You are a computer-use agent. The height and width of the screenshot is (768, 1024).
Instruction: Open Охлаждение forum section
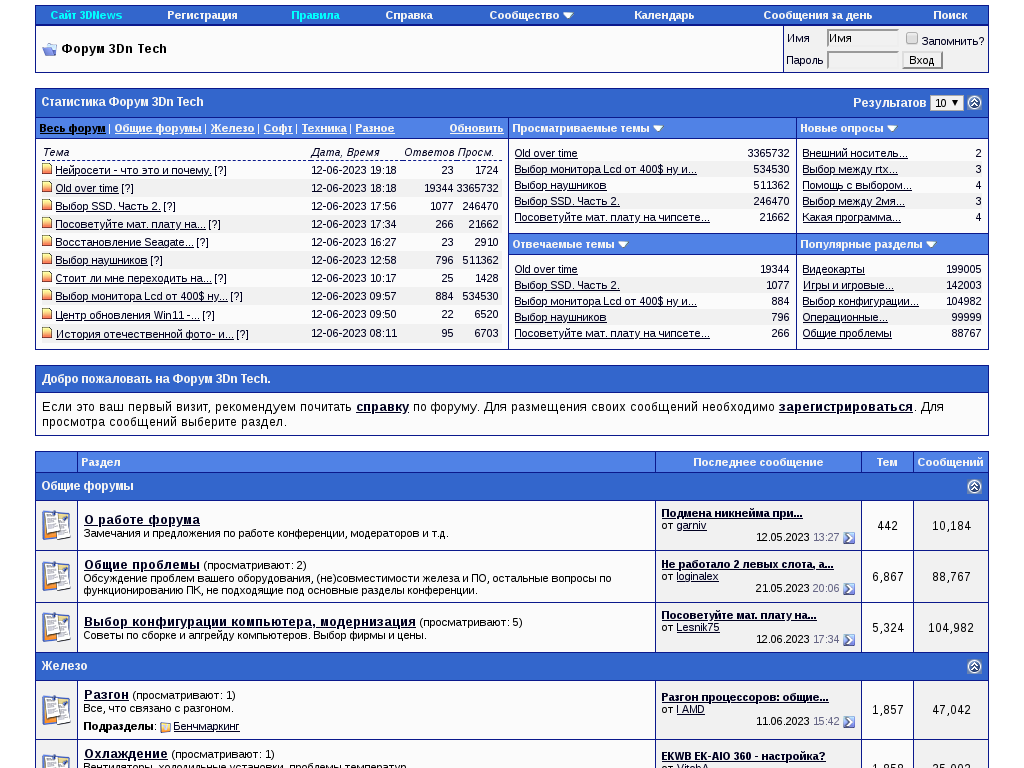pos(125,754)
